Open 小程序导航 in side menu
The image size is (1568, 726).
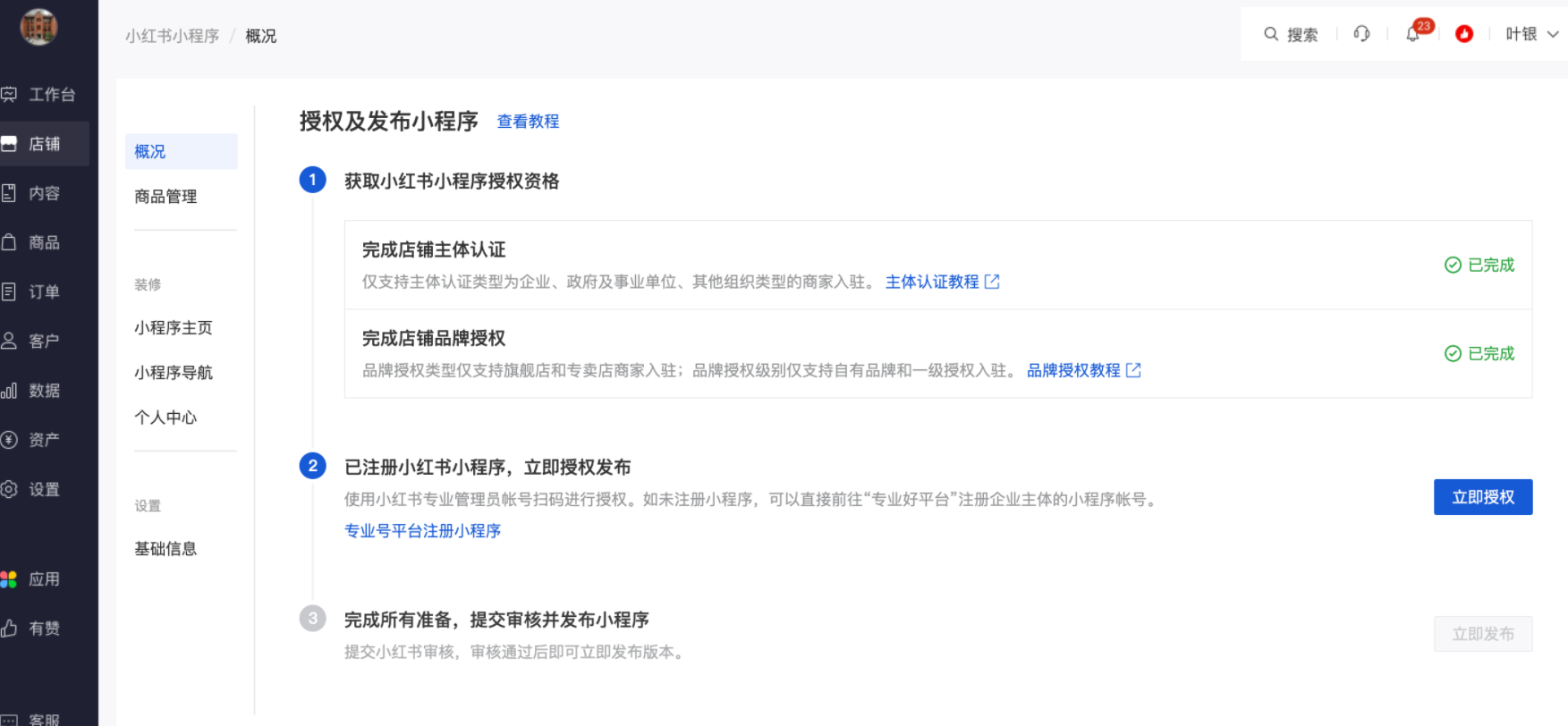174,373
